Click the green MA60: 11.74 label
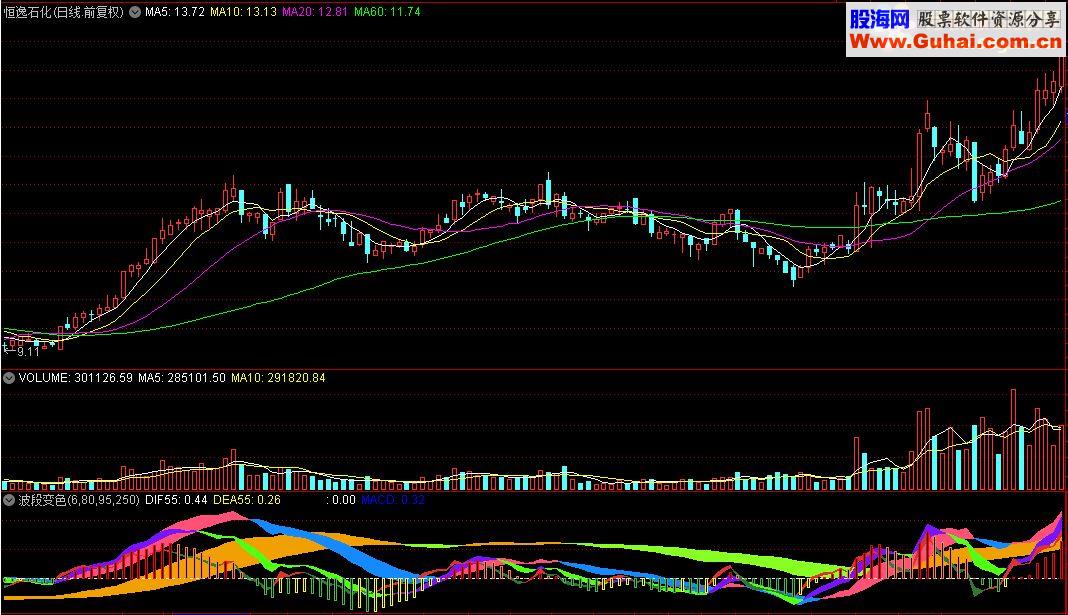 tap(387, 12)
